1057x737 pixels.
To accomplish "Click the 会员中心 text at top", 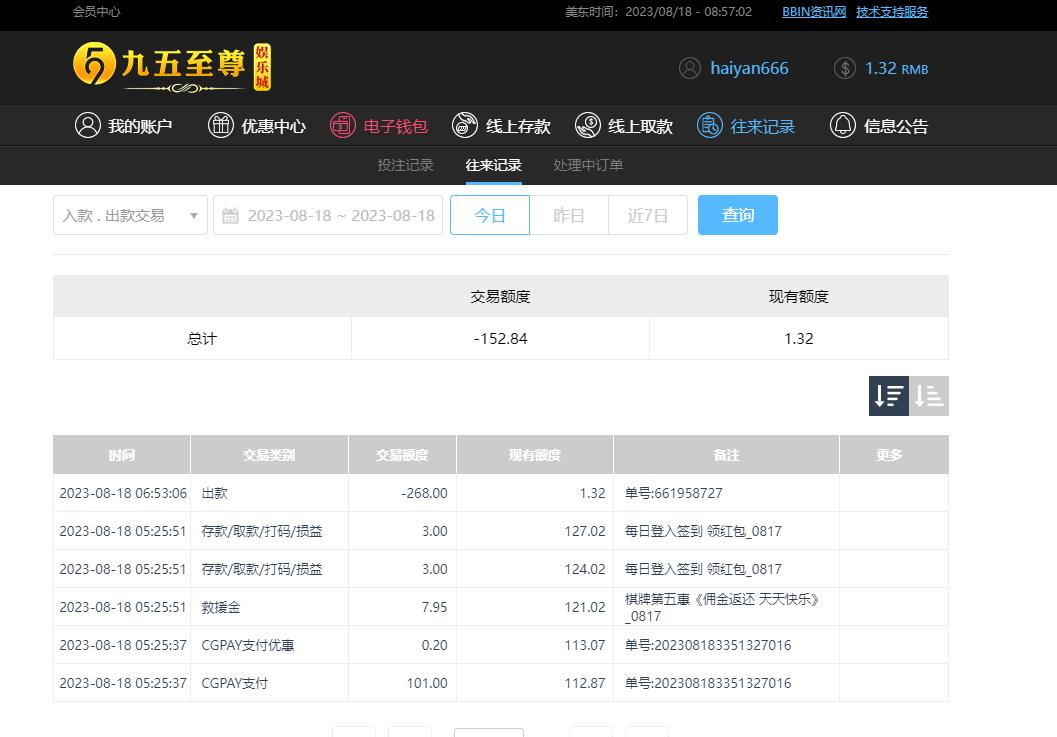I will point(96,11).
